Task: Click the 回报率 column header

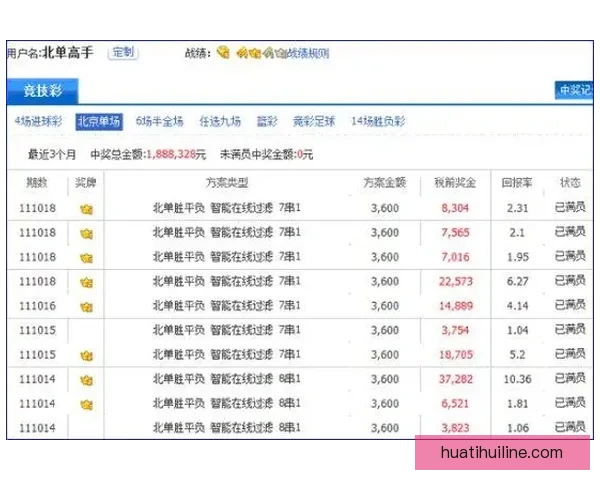Action: 517,183
